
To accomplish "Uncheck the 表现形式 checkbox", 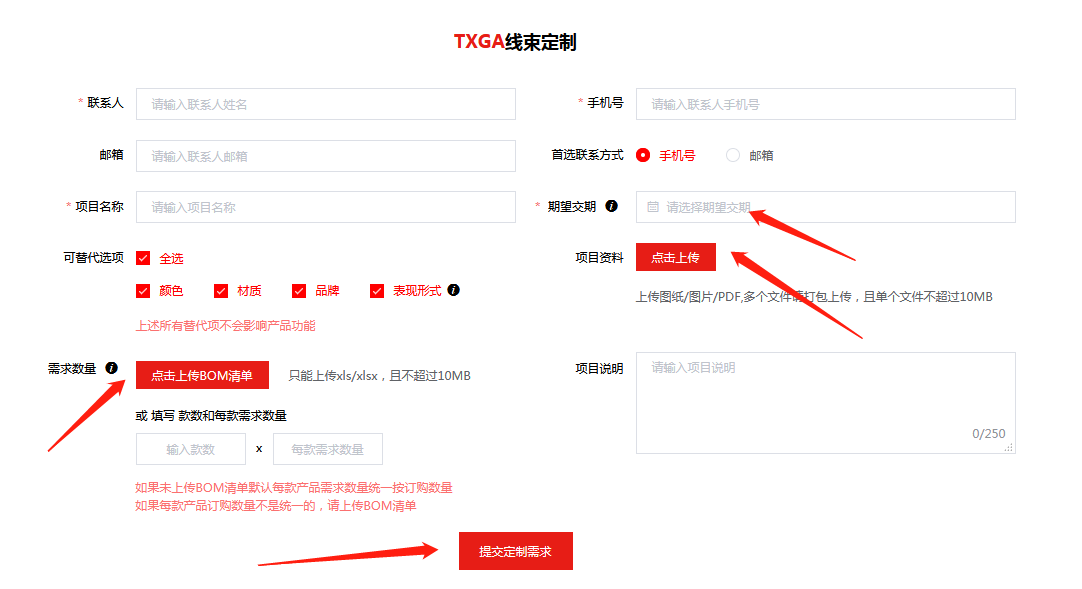I will pyautogui.click(x=377, y=291).
